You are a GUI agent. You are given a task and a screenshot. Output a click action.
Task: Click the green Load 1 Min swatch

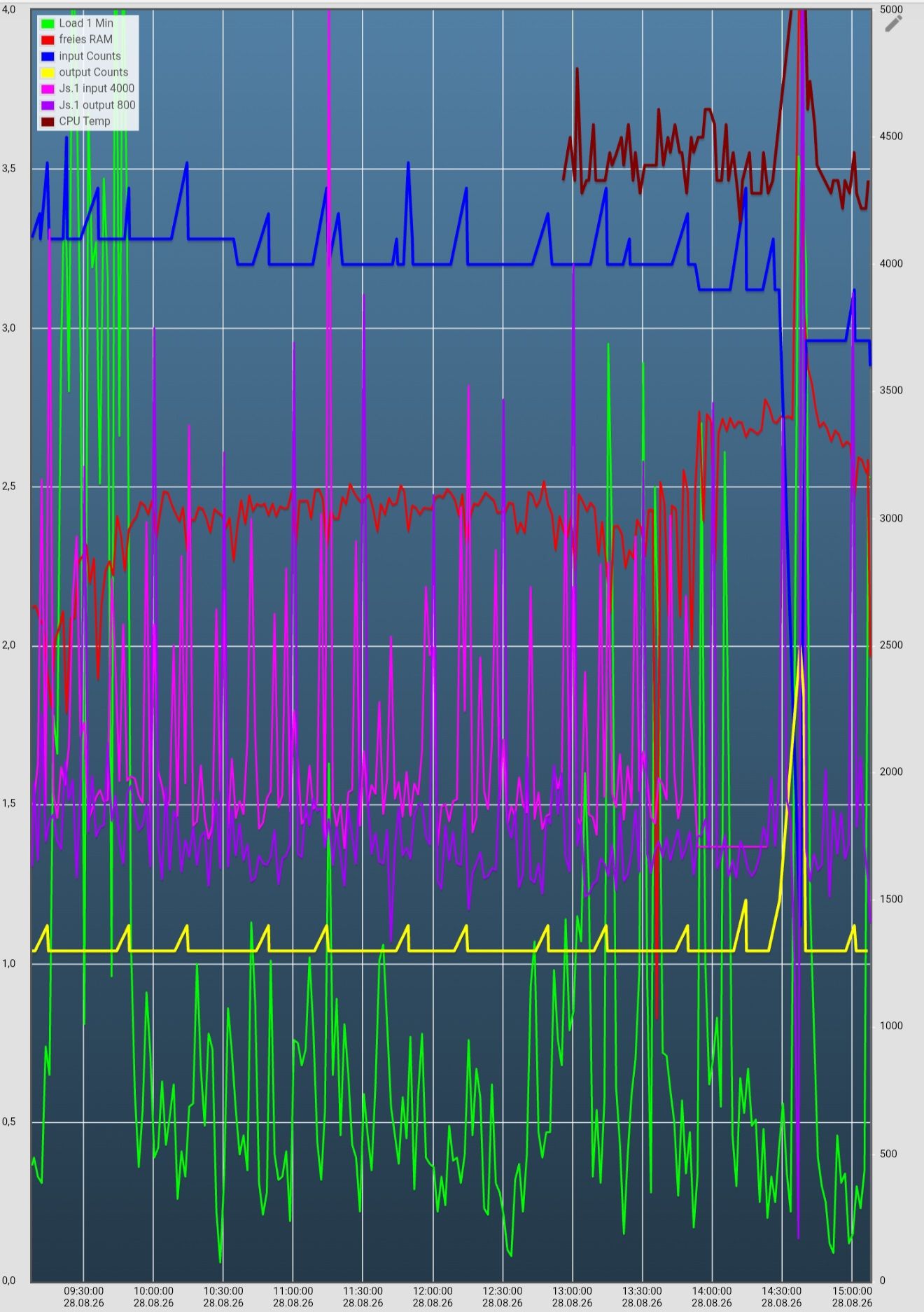(48, 24)
